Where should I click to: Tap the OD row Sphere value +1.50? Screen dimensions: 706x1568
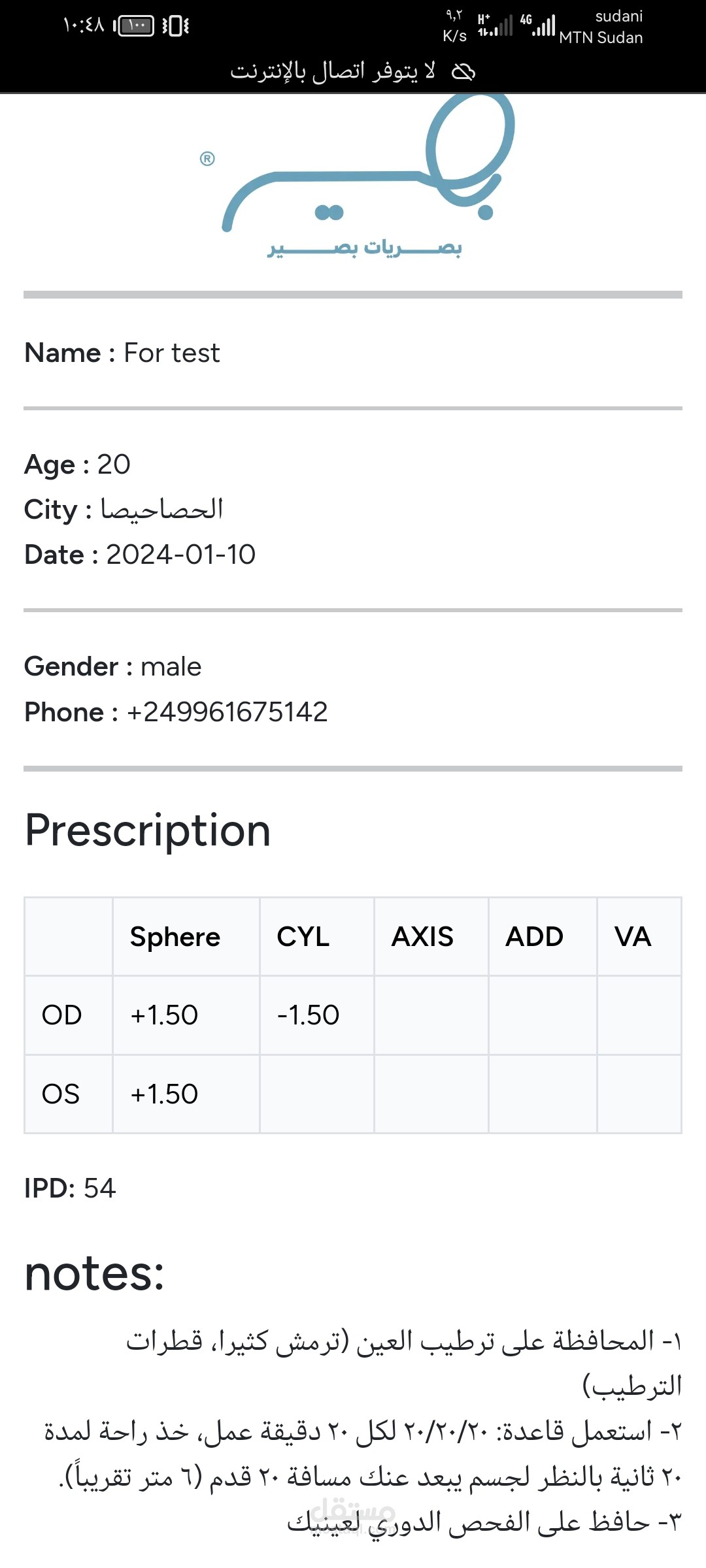(164, 1015)
